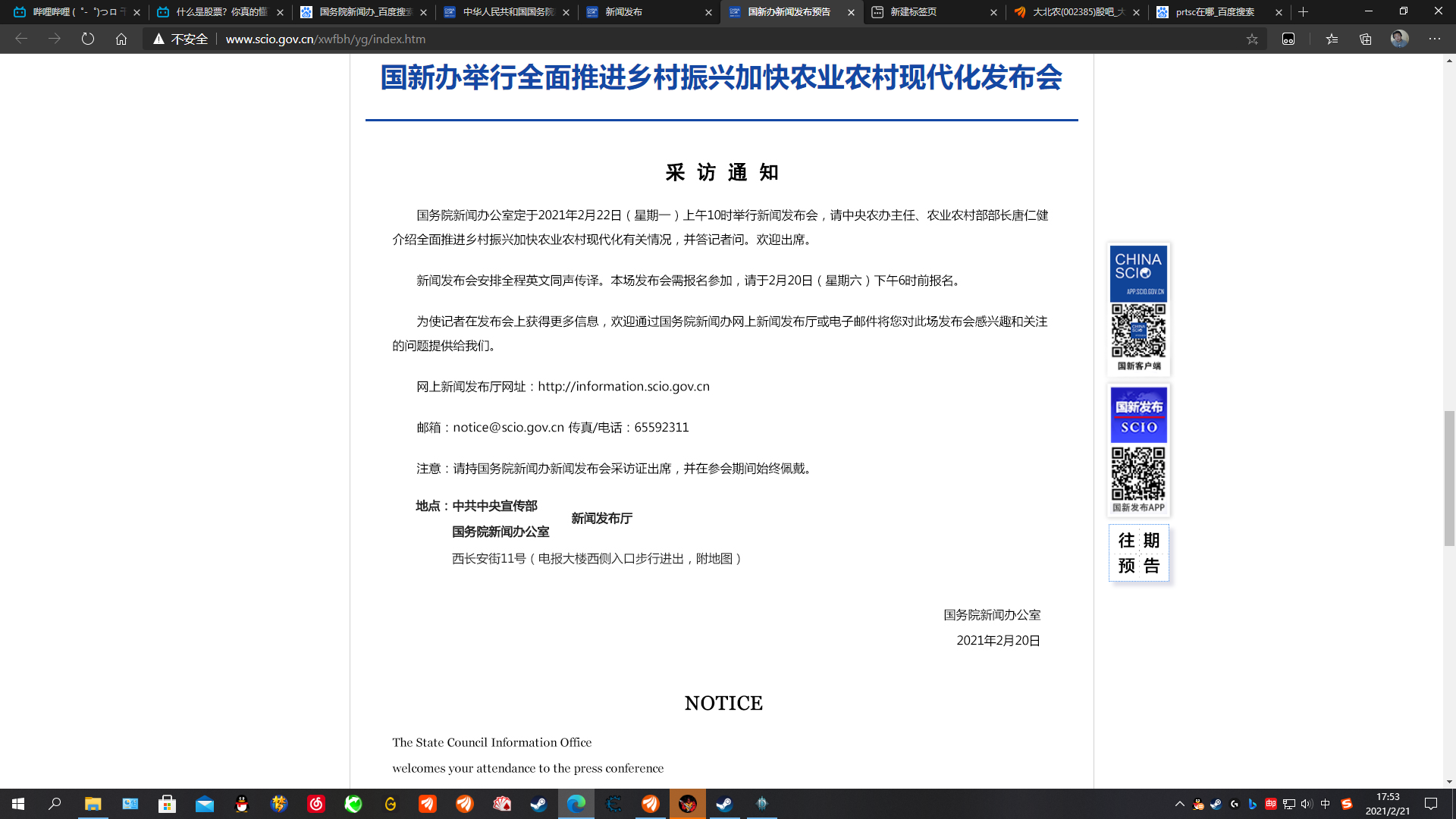Open new tab with plus button
The image size is (1456, 819).
coord(1304,12)
